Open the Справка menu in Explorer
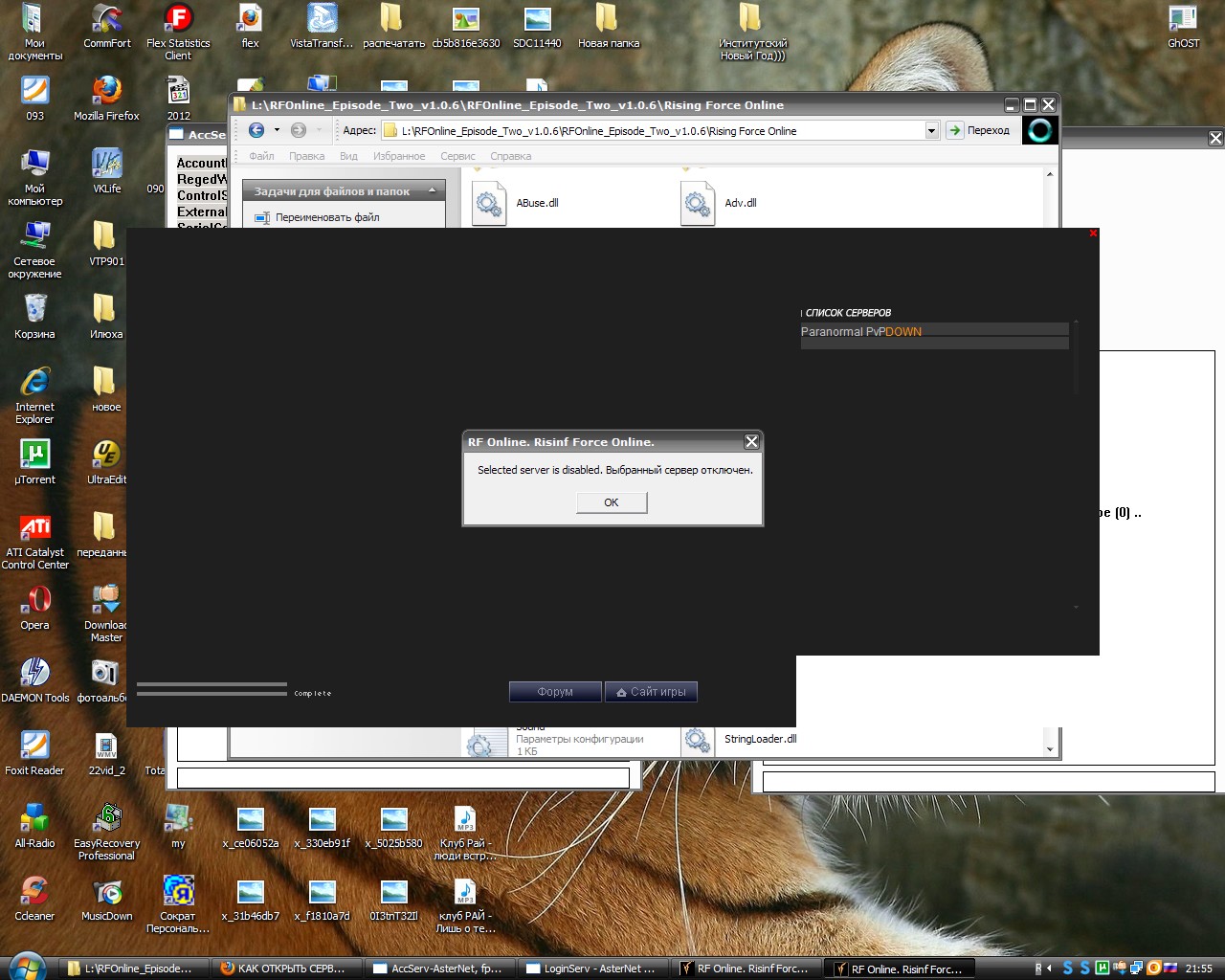The height and width of the screenshot is (980, 1225). (x=510, y=156)
